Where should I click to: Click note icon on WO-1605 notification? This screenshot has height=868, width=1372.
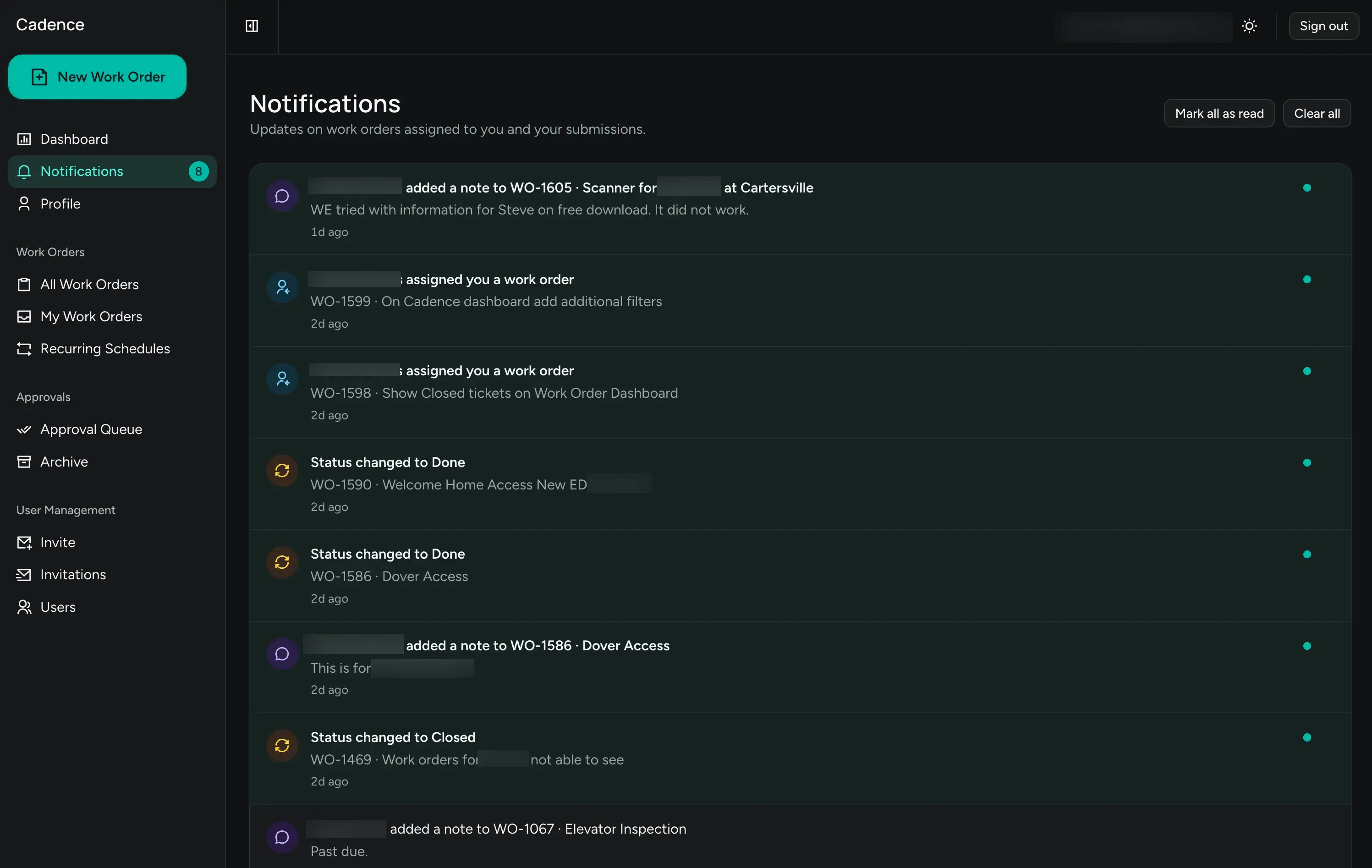282,196
